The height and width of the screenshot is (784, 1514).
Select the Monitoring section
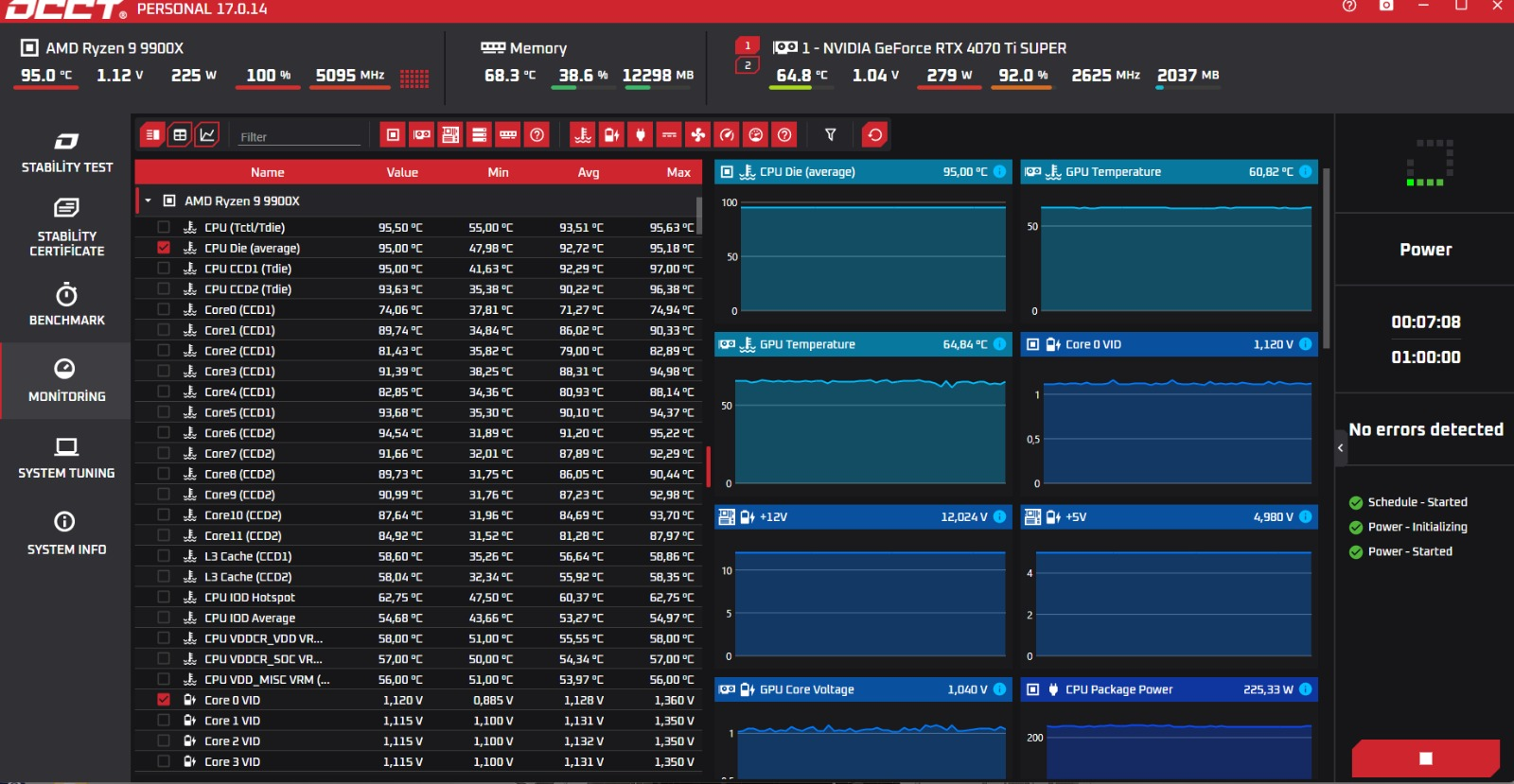[x=66, y=380]
